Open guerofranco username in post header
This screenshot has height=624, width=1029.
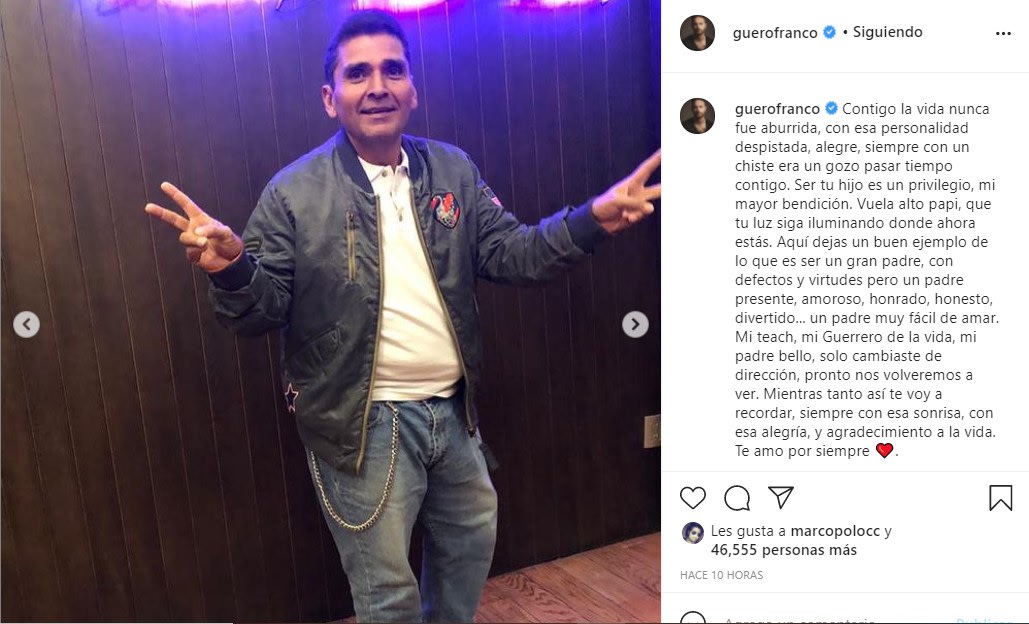pos(774,33)
